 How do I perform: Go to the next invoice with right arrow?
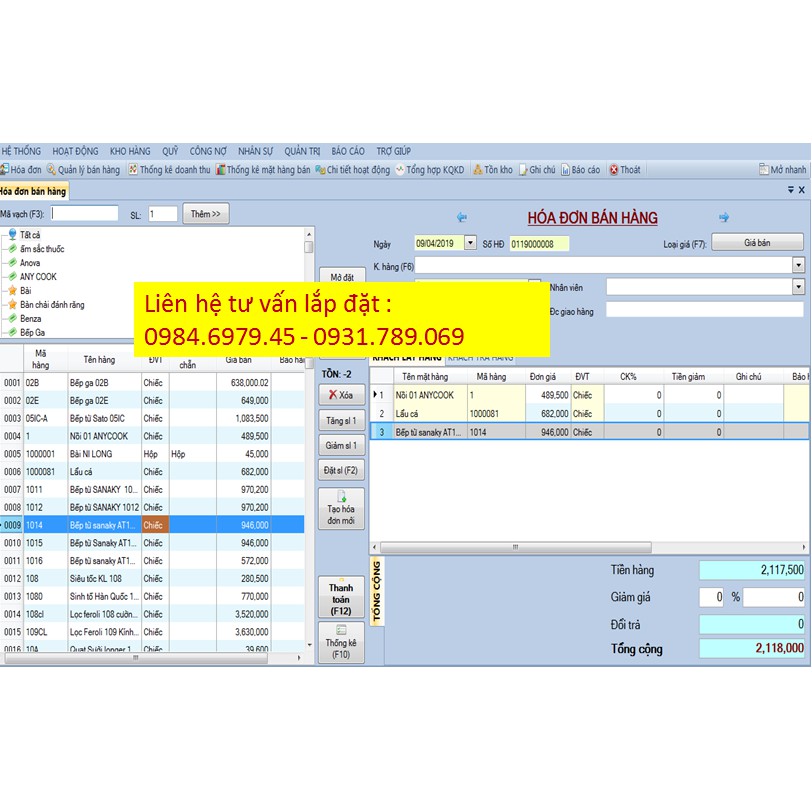click(x=724, y=217)
